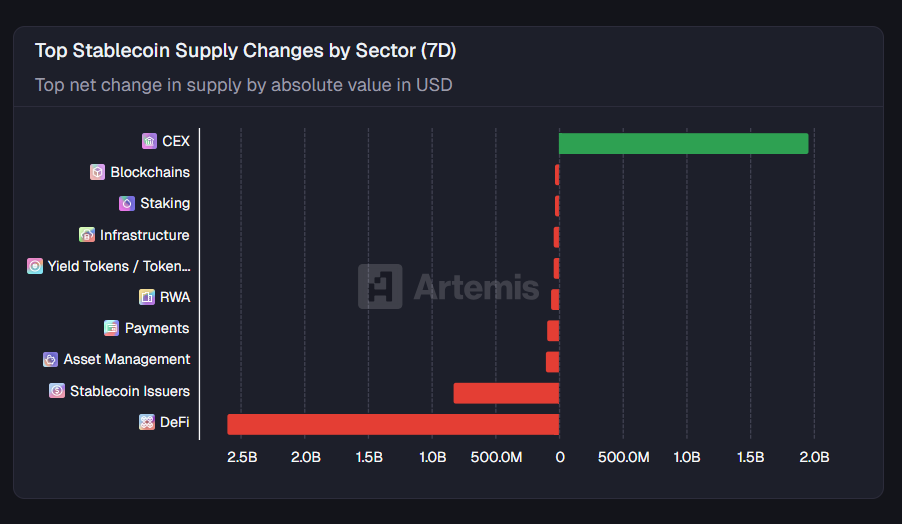Click the CEX sector icon

point(149,141)
